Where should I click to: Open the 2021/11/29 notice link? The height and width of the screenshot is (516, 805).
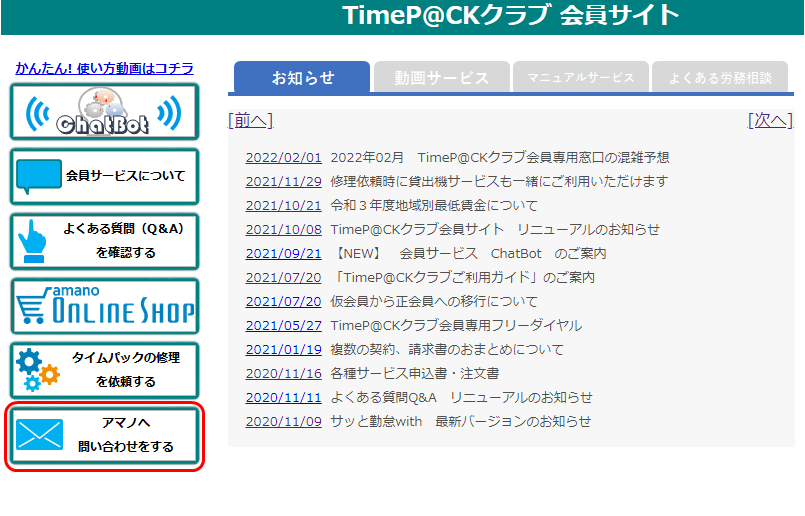click(283, 182)
